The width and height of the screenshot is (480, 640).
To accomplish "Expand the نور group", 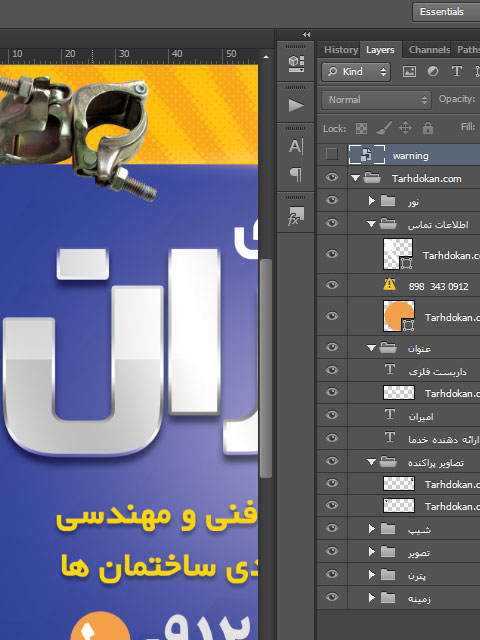I will pos(371,200).
